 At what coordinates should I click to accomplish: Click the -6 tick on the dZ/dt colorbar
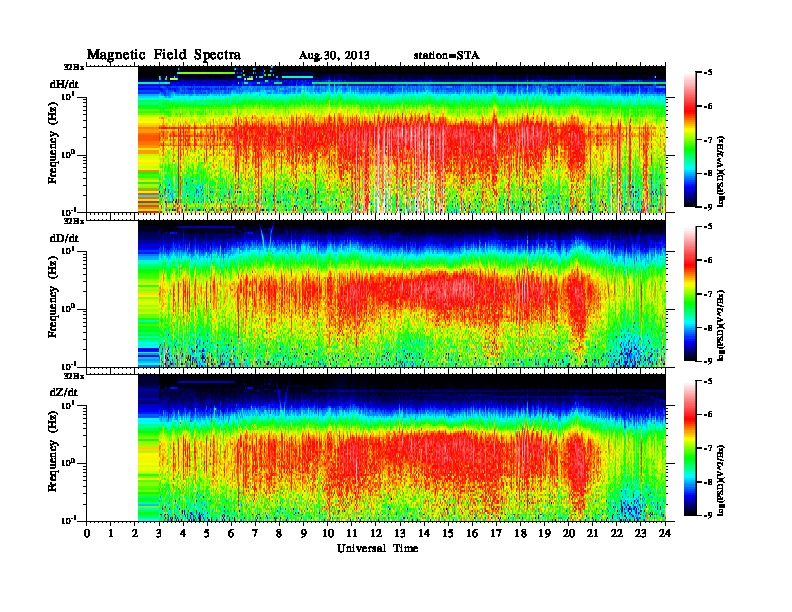click(708, 414)
